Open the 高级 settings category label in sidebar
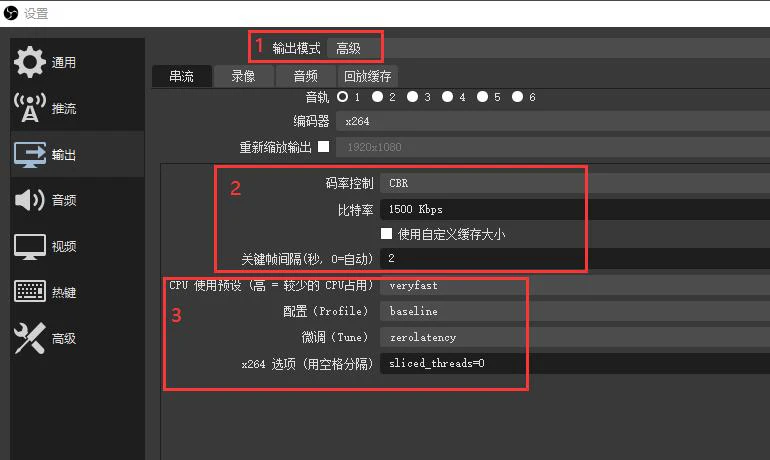Screen dimensions: 770x460 64,338
